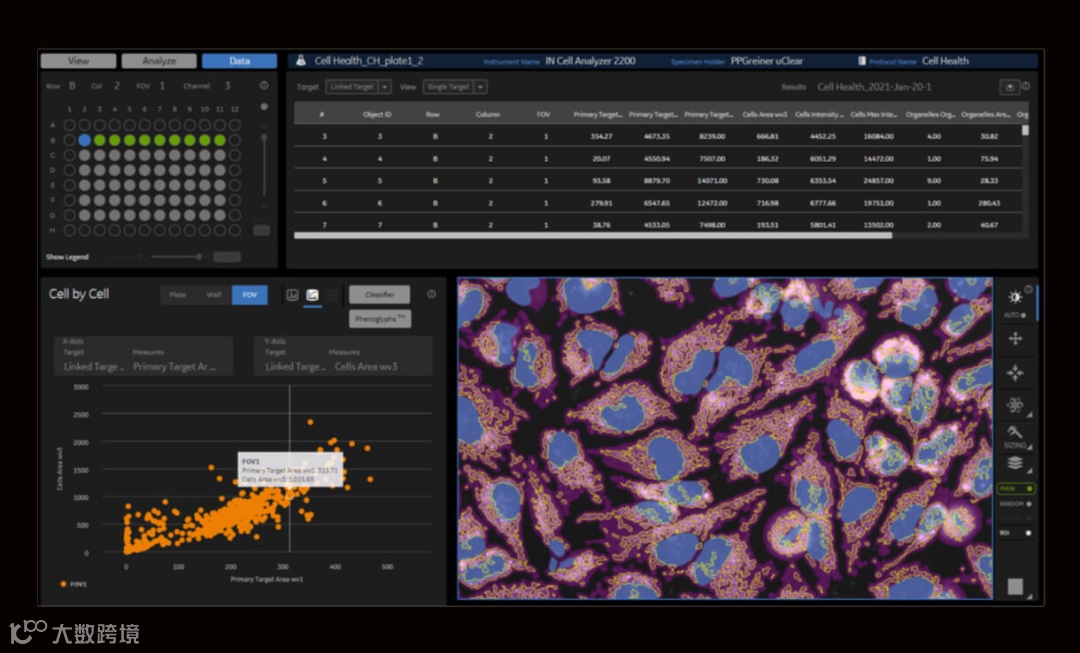Select FOV scope in Cell by Cell
This screenshot has width=1080, height=653.
(249, 295)
